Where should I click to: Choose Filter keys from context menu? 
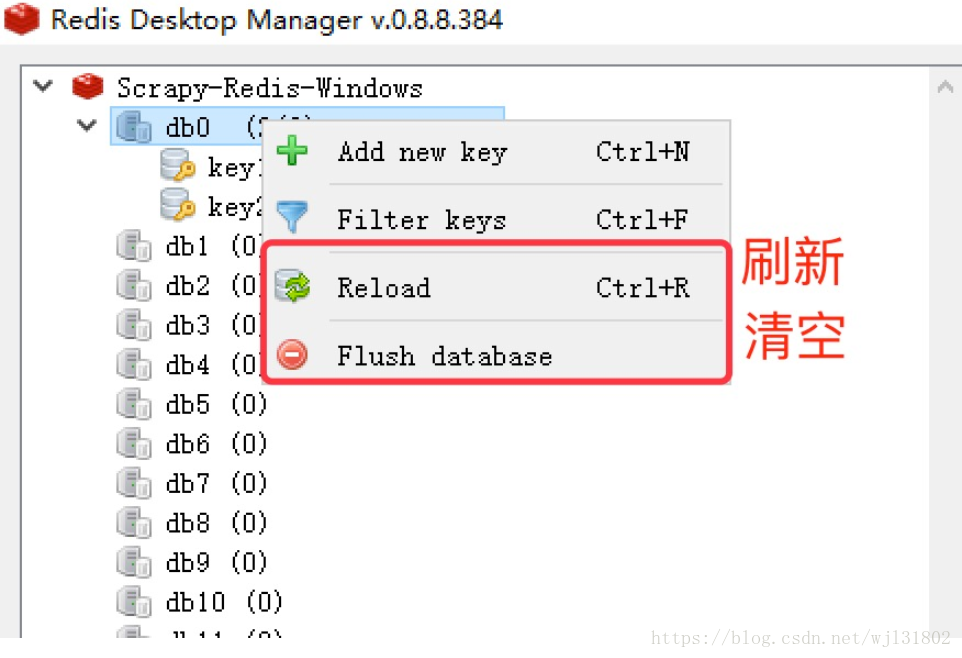tap(421, 220)
